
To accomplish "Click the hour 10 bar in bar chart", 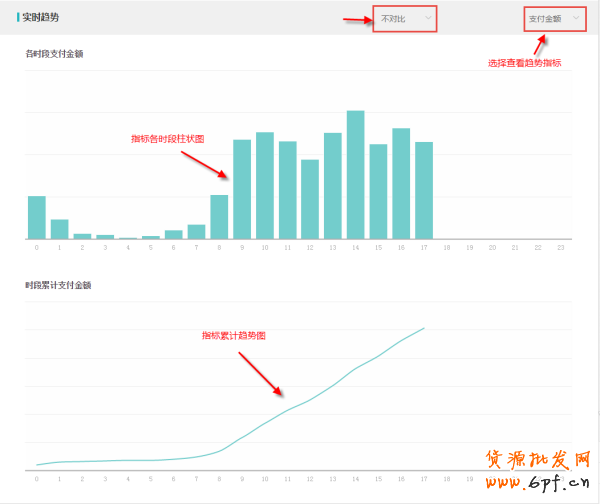I will point(265,185).
